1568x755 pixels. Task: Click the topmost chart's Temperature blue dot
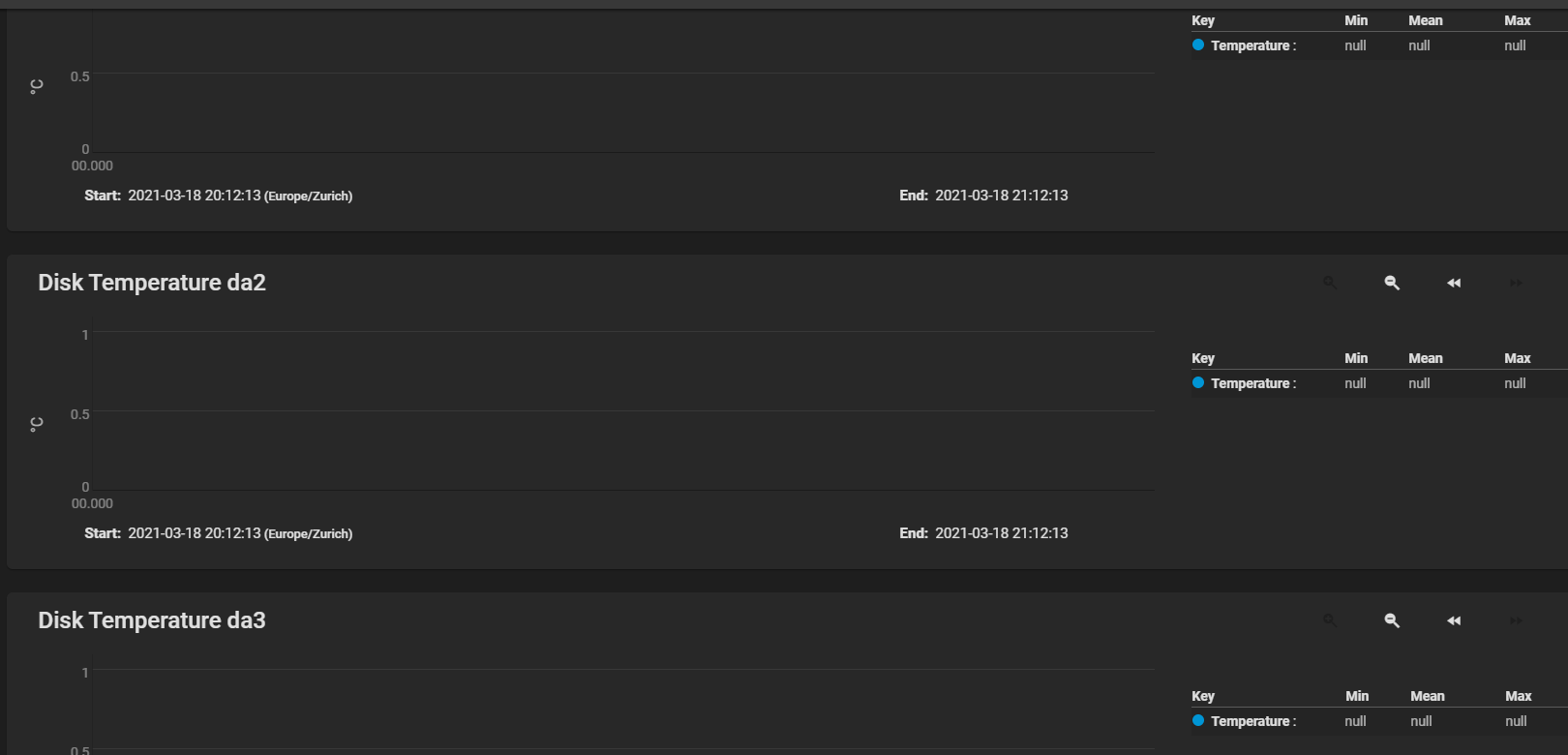(x=1198, y=45)
